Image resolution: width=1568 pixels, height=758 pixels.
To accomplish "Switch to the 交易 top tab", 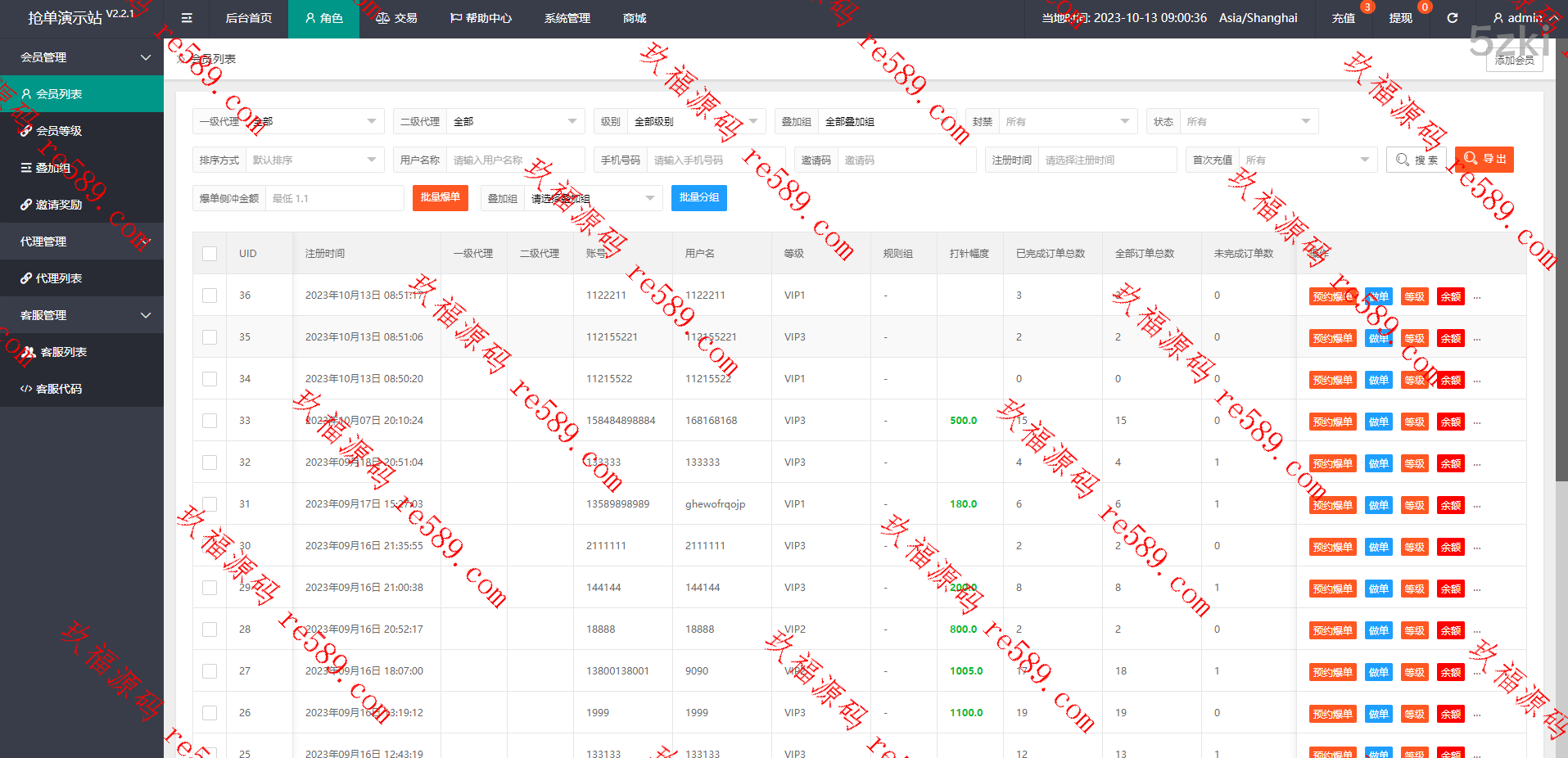I will (396, 18).
